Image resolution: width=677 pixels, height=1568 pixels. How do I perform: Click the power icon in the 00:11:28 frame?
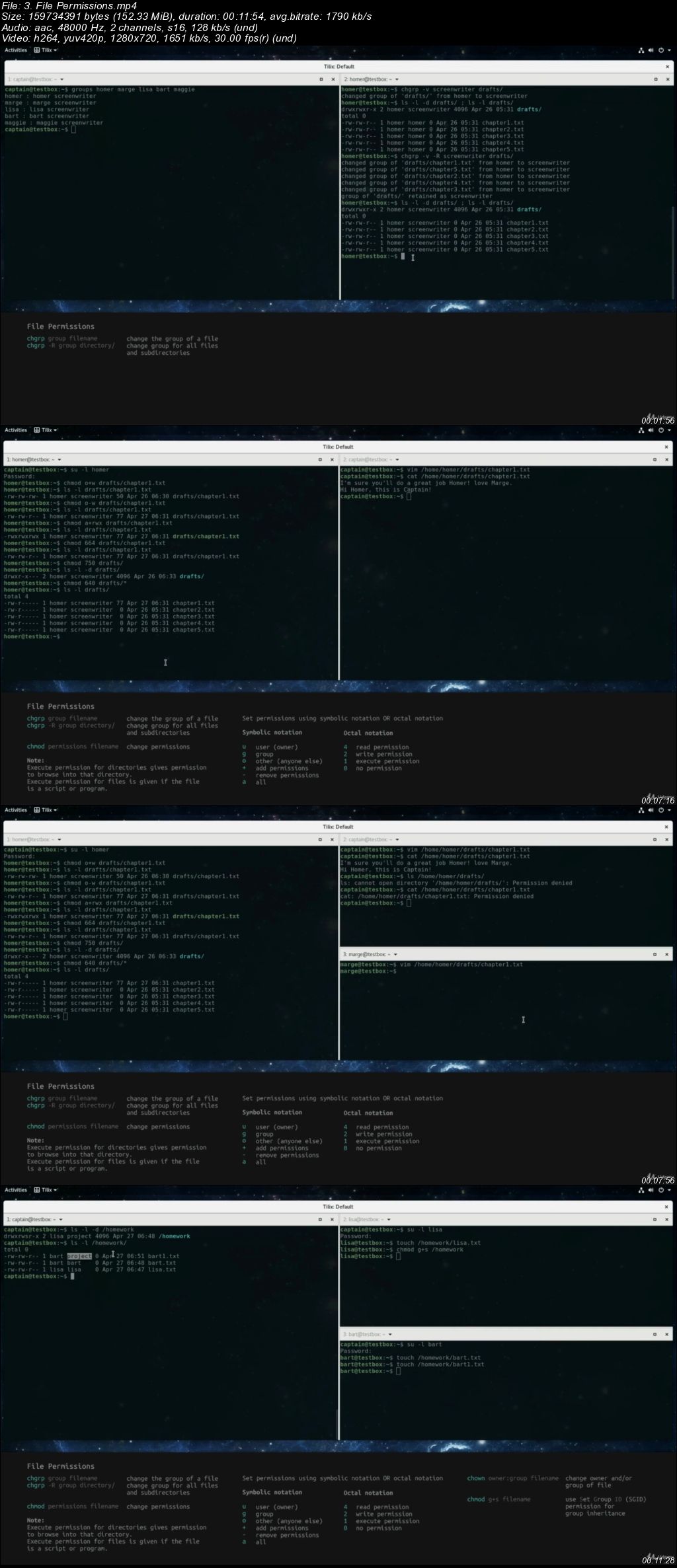point(661,1190)
